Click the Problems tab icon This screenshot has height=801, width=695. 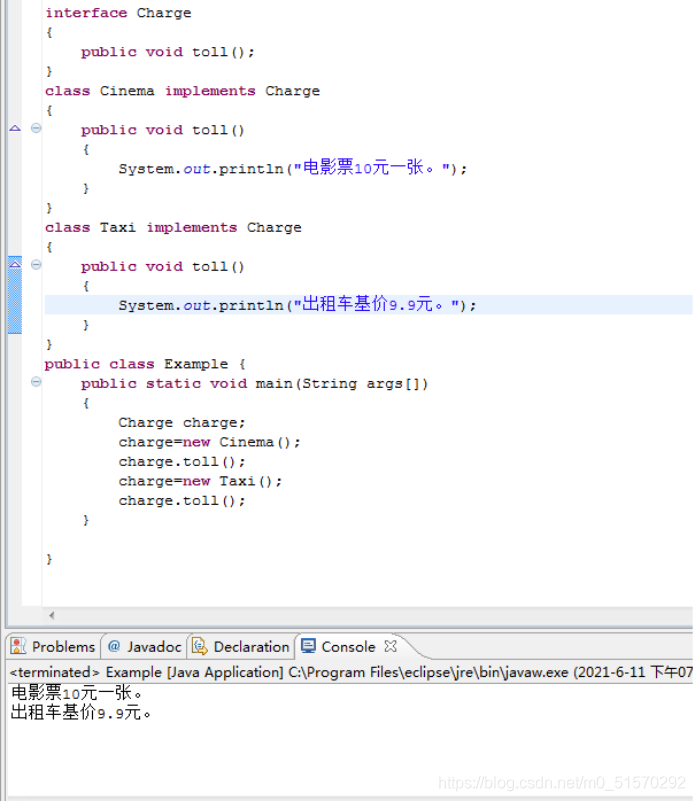point(18,646)
